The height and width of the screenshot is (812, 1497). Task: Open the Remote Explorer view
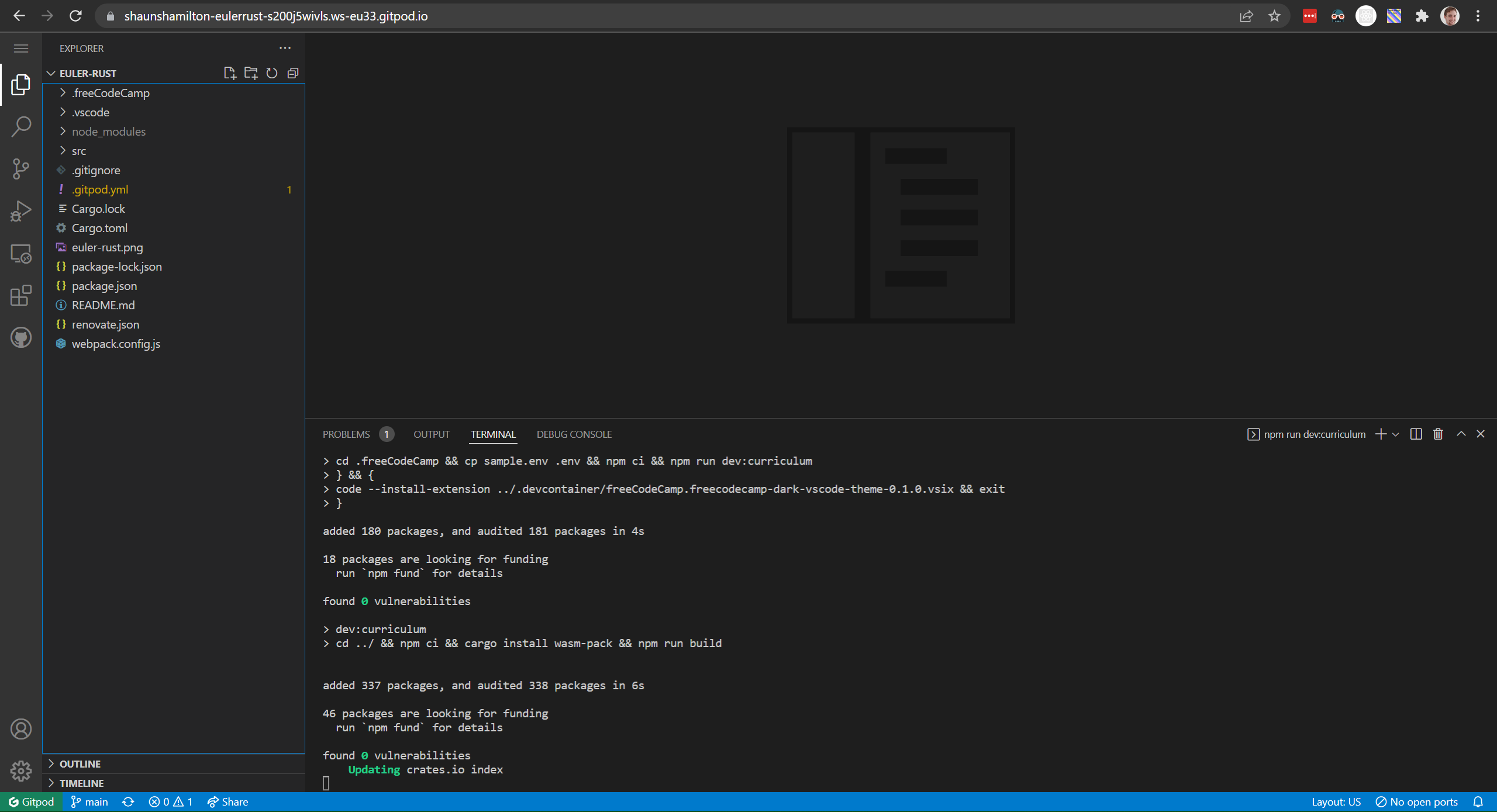21,253
